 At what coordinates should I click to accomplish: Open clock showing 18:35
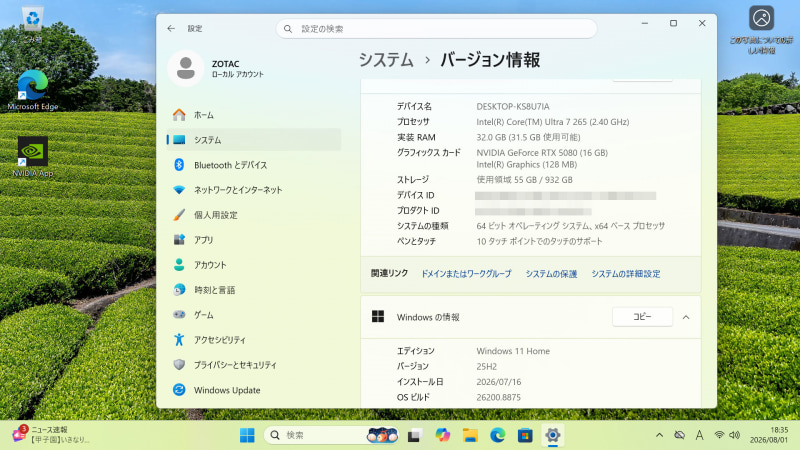click(x=769, y=435)
